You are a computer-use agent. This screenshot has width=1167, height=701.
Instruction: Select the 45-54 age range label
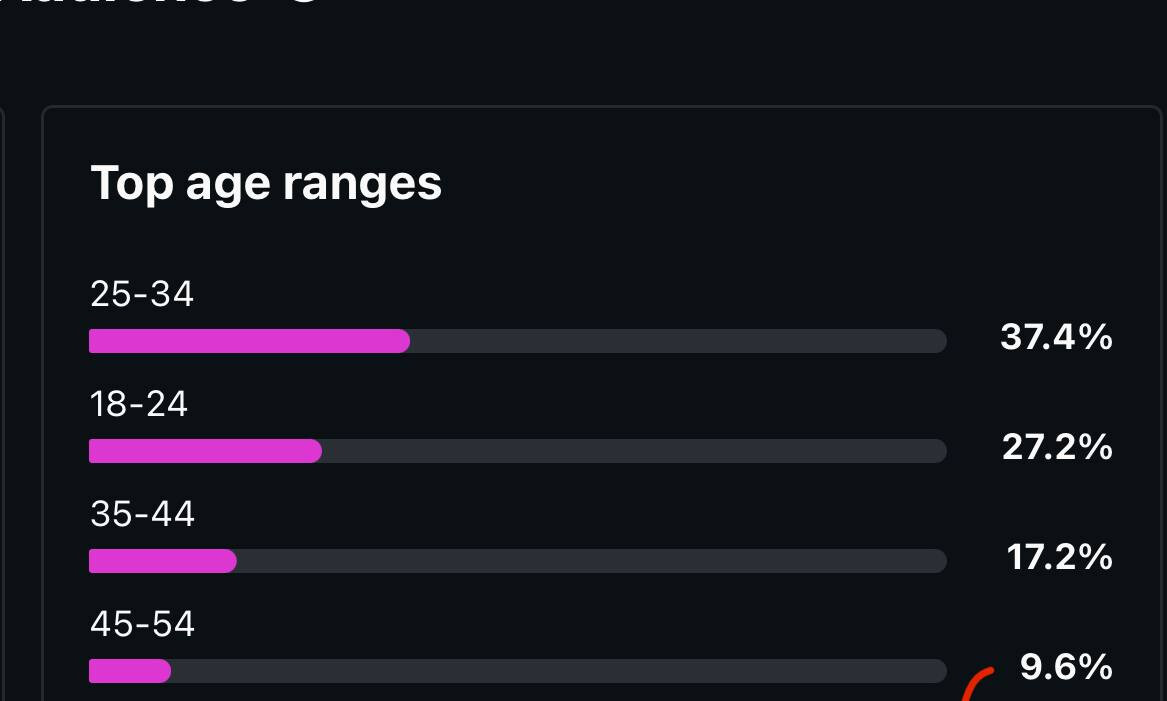click(142, 624)
